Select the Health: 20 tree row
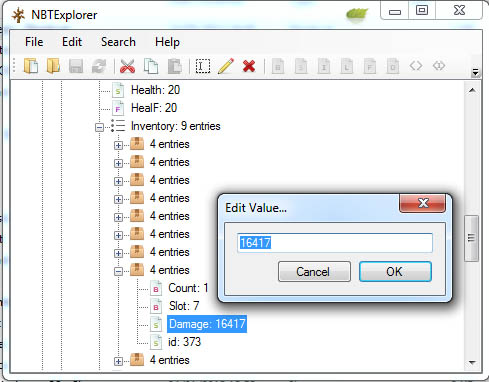This screenshot has height=382, width=489. 155,90
